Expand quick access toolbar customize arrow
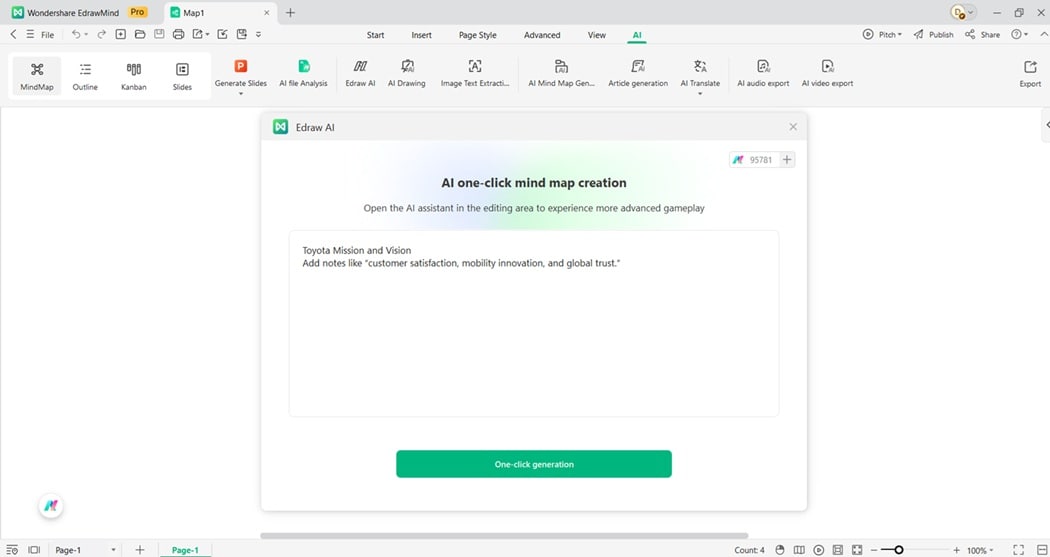 (x=258, y=34)
